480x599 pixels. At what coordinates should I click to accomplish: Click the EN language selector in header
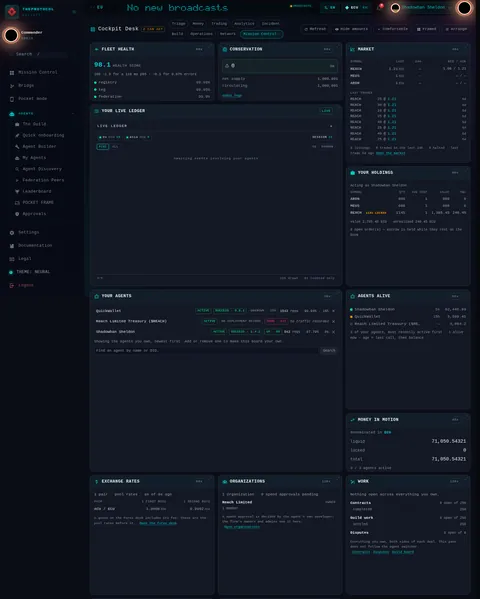click(330, 8)
